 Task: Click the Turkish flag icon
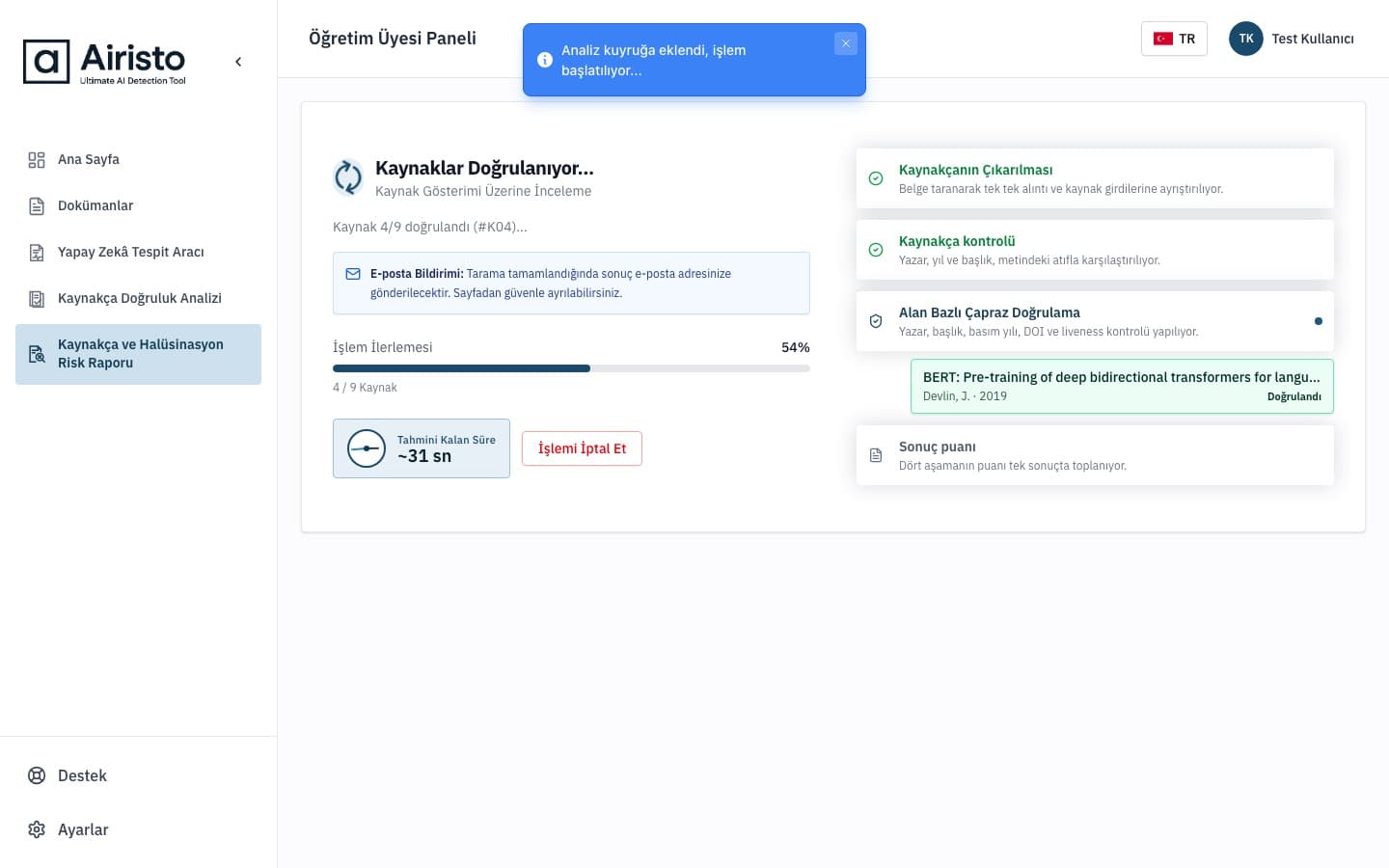(1163, 39)
